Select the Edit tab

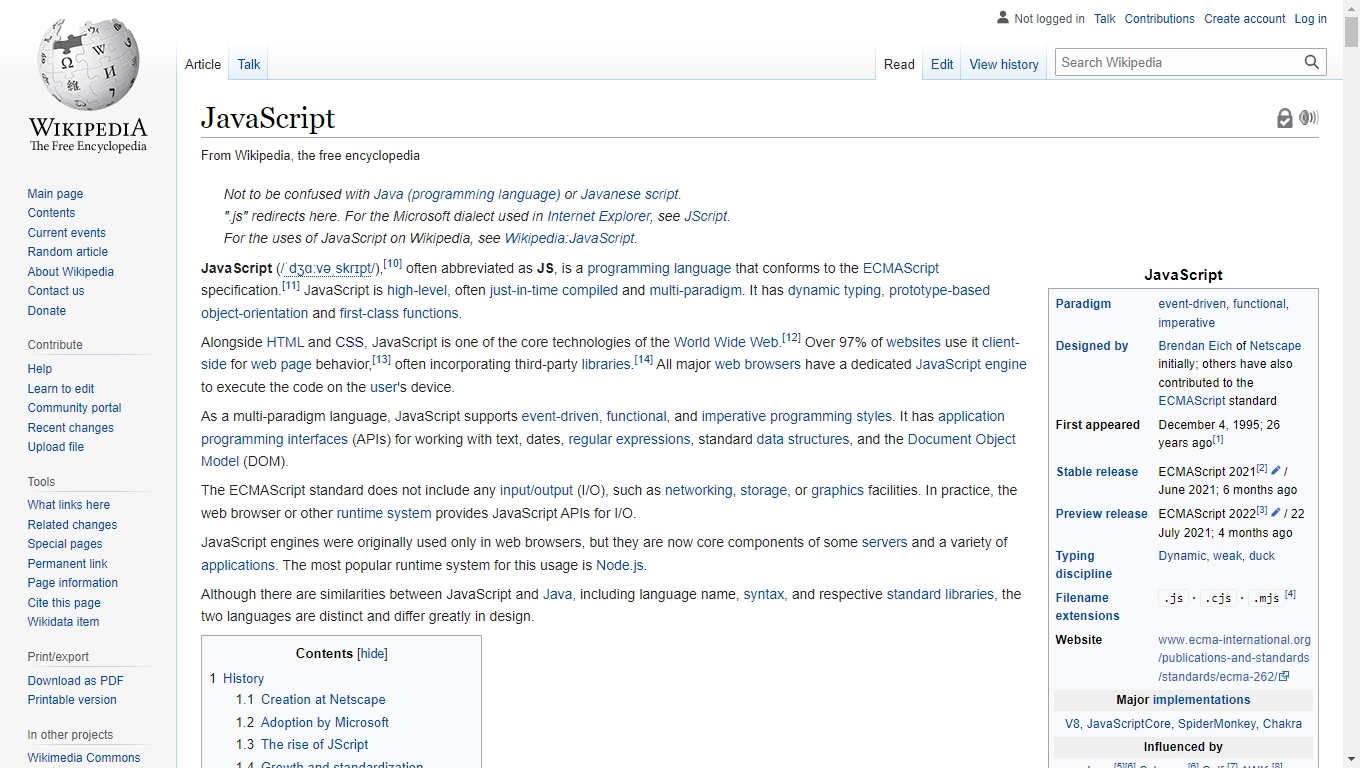(941, 63)
